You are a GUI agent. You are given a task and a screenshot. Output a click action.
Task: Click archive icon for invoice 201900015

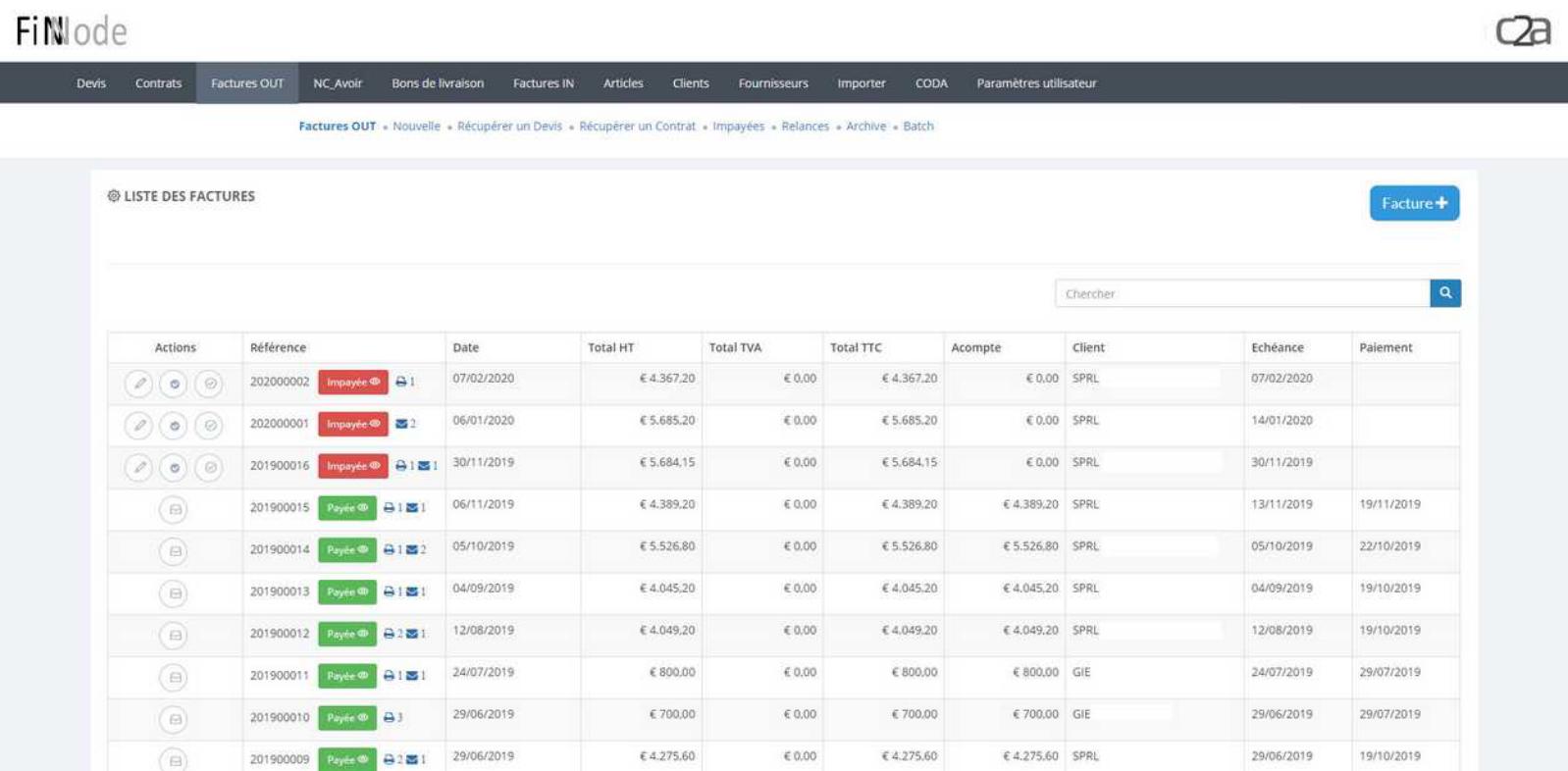pos(174,509)
